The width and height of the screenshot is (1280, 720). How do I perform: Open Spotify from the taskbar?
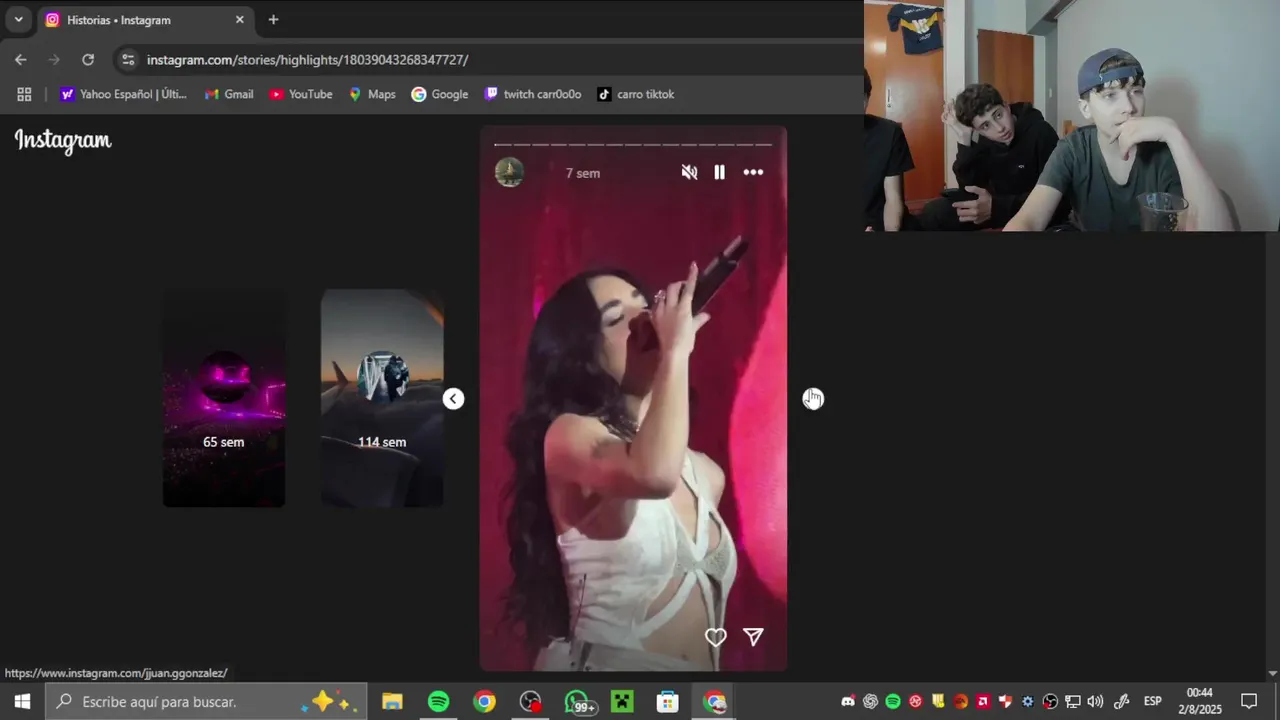(438, 702)
